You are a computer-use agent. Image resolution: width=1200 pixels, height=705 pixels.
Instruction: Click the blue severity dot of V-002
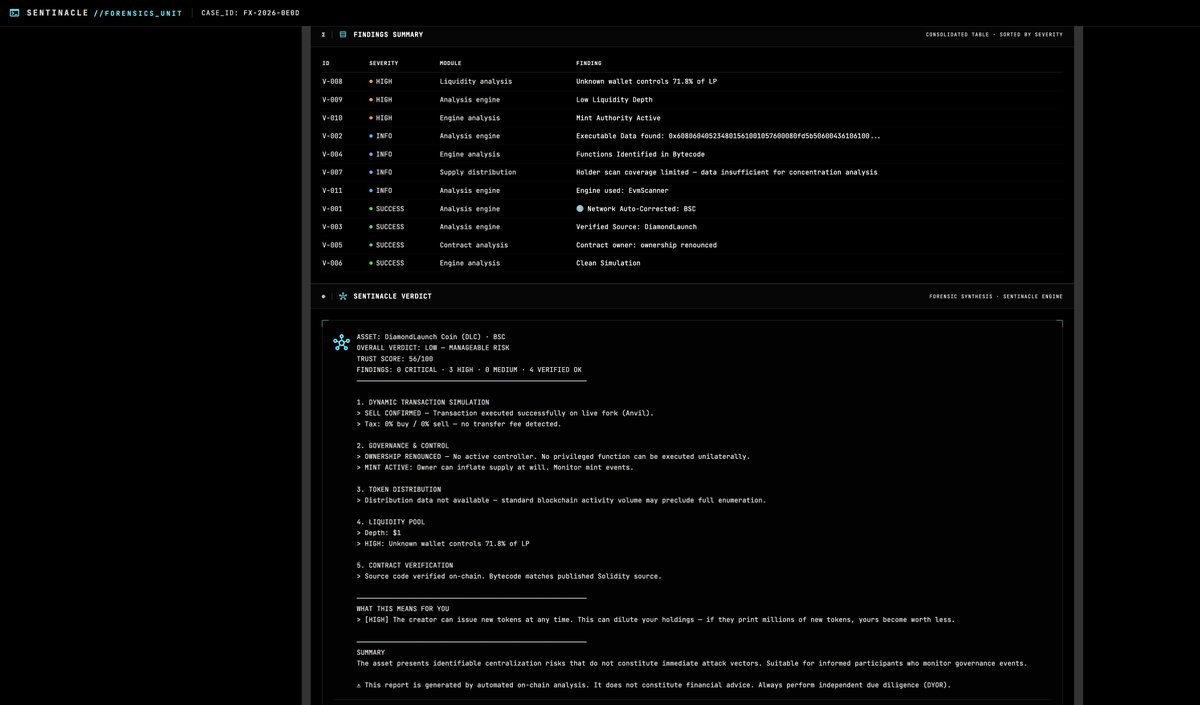[372, 136]
